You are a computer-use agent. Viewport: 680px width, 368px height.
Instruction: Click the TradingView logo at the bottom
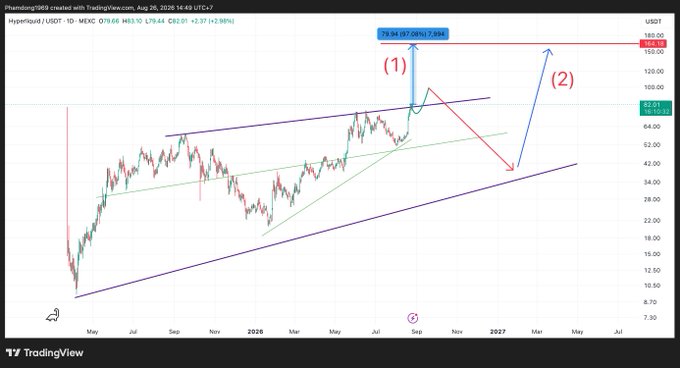(45, 353)
